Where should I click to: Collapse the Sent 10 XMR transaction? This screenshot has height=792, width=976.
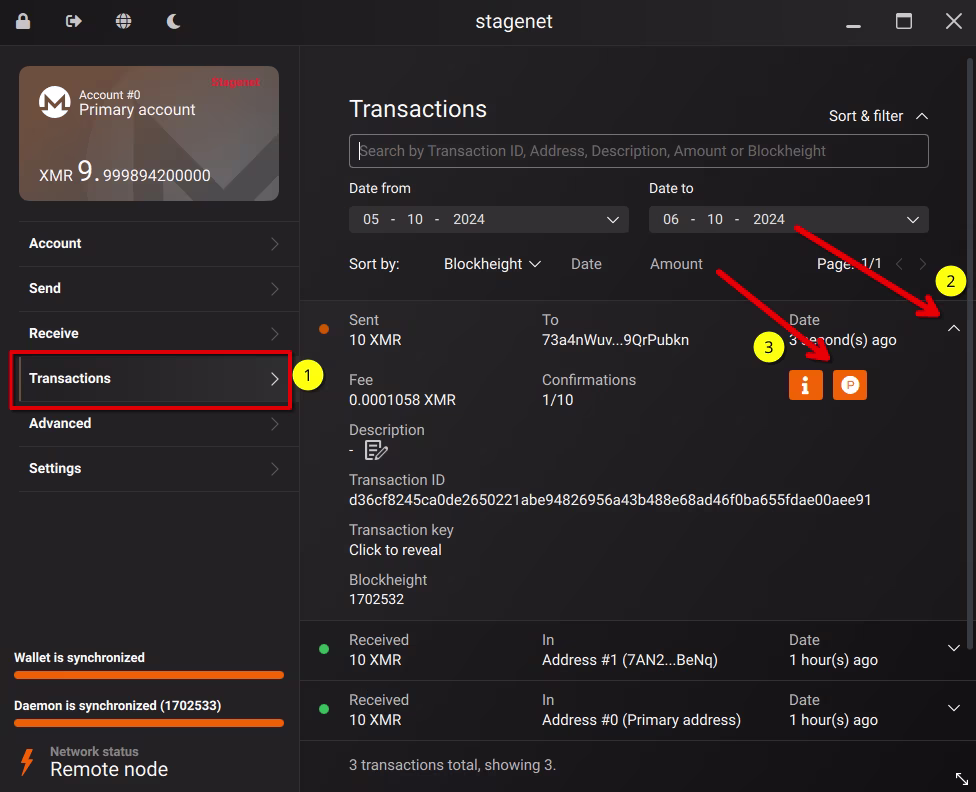(x=953, y=328)
